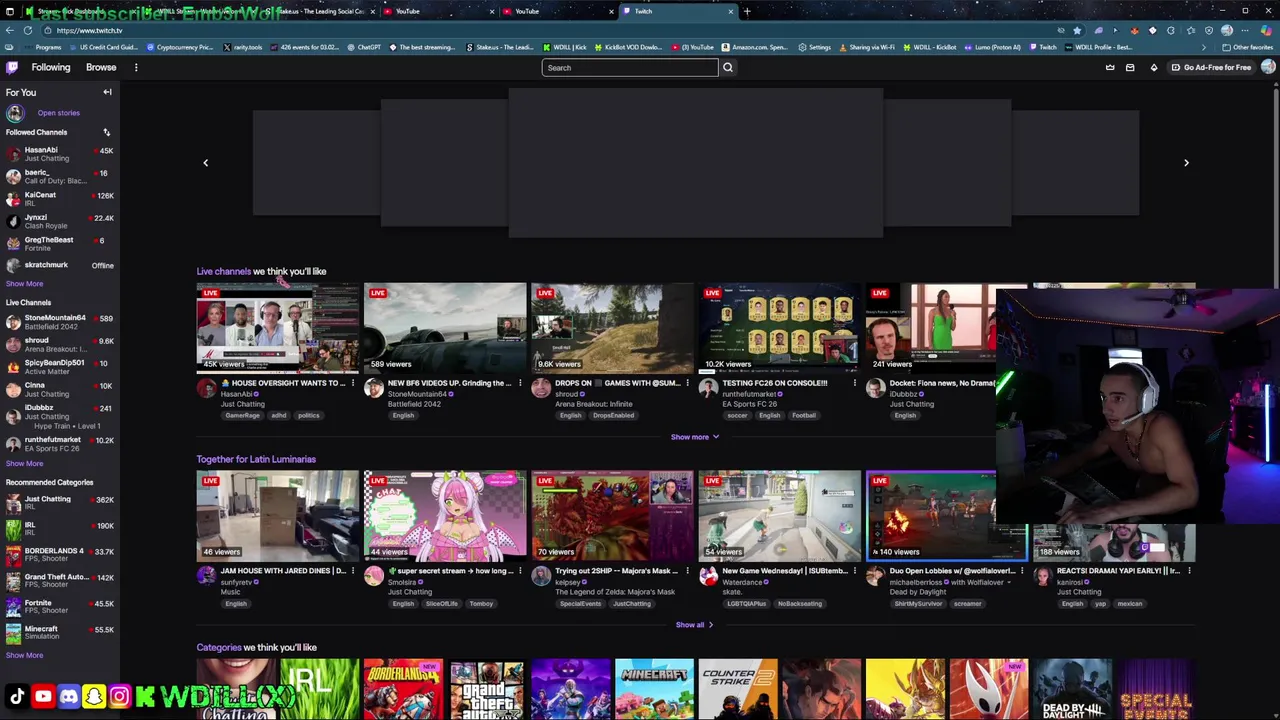Click the Minecraft category icon in sidebar
This screenshot has height=720, width=1280.
[13, 633]
